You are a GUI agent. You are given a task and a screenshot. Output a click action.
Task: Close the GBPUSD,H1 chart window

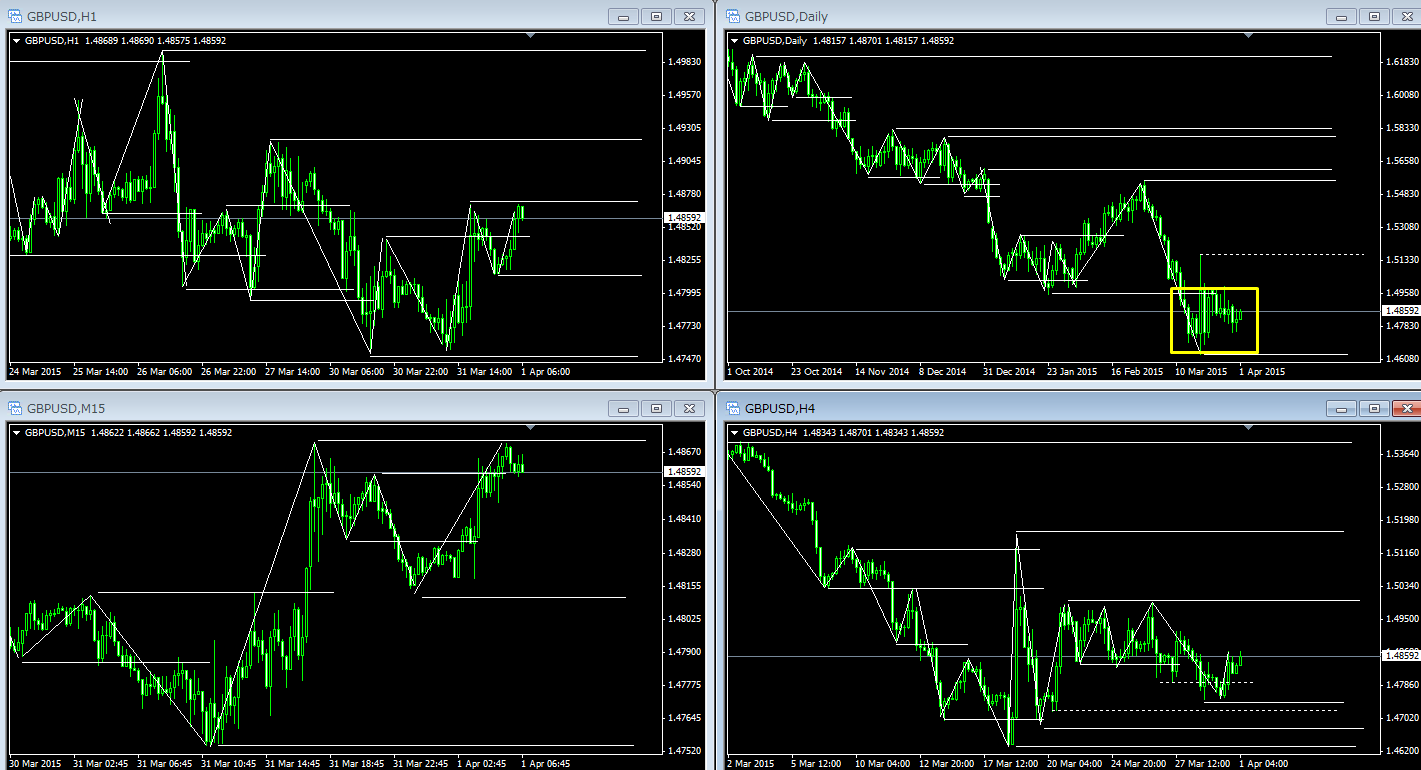click(689, 16)
